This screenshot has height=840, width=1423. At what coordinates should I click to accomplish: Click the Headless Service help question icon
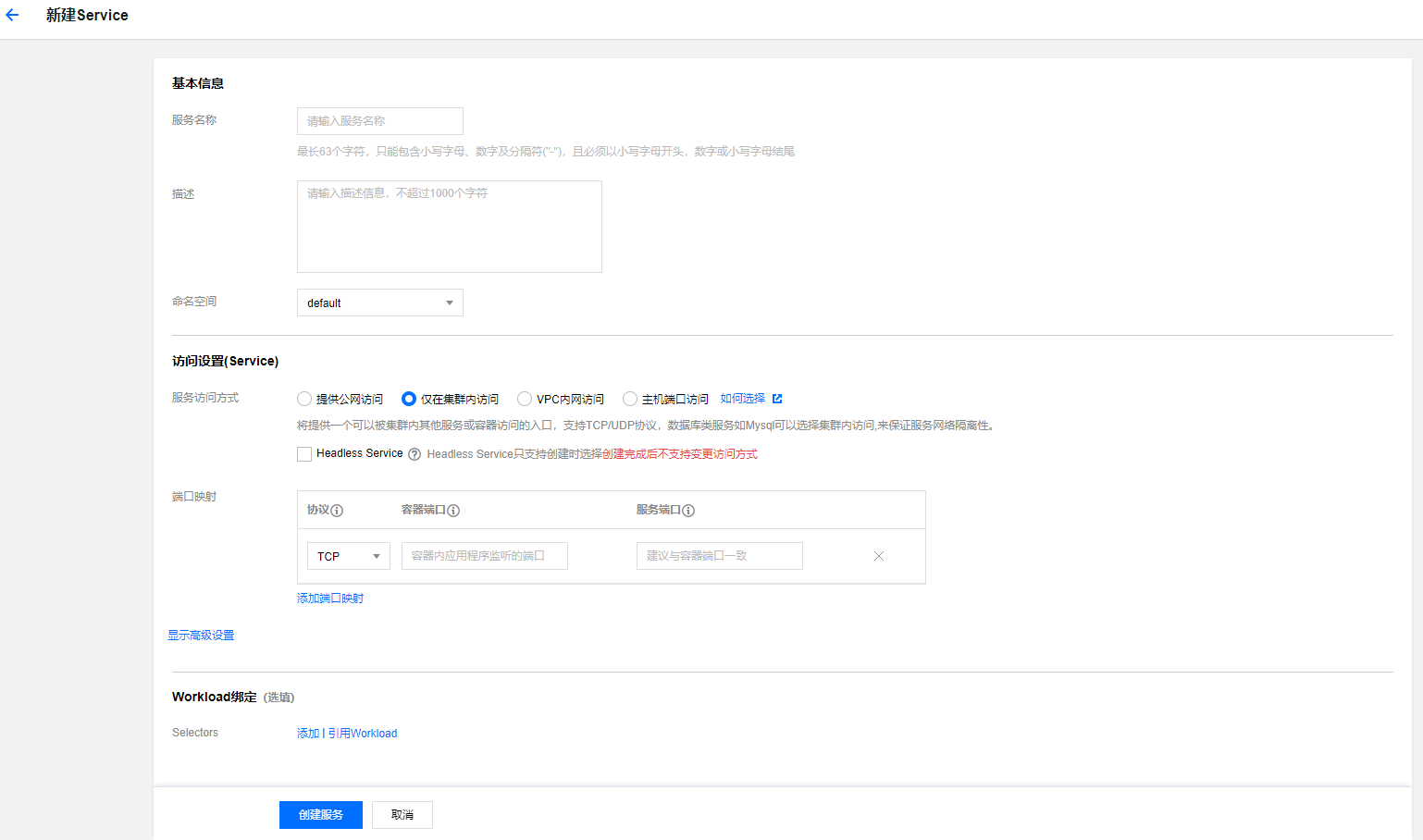(415, 454)
